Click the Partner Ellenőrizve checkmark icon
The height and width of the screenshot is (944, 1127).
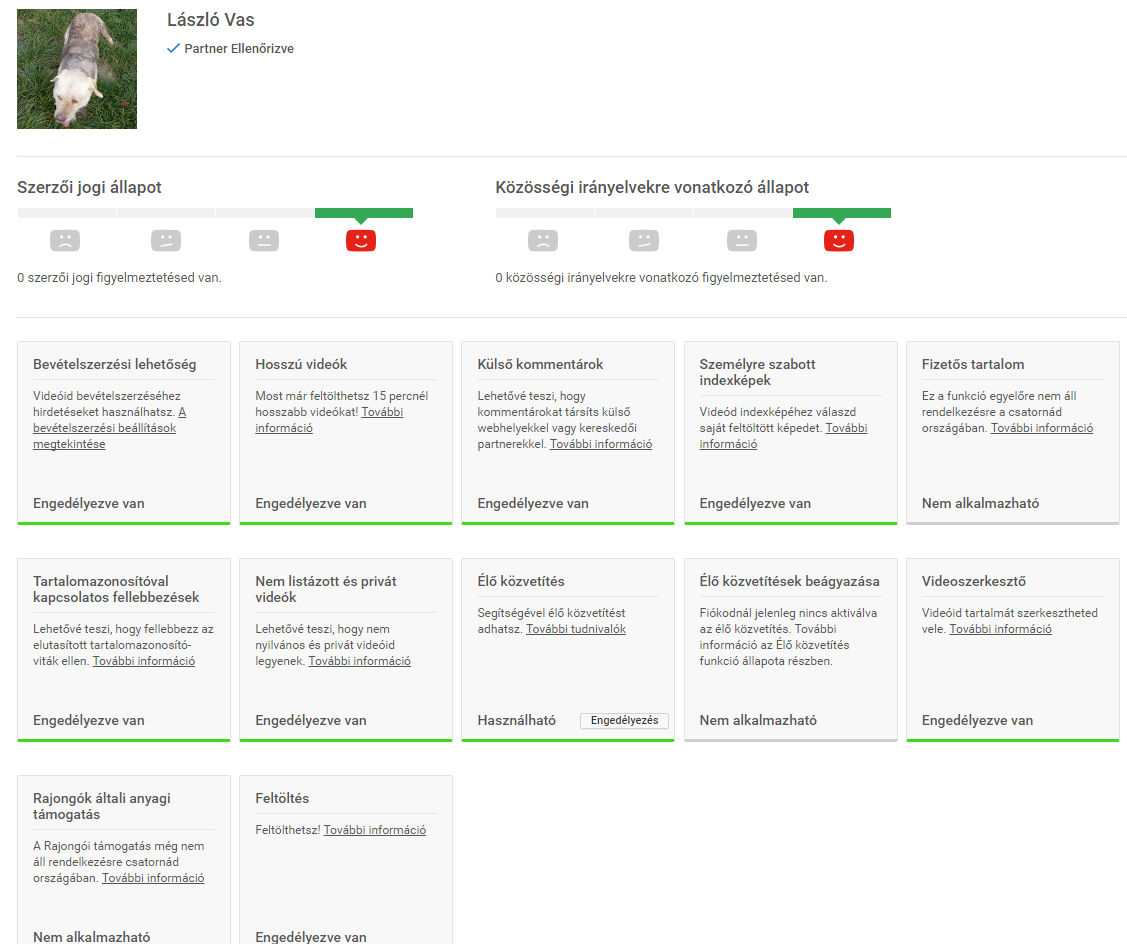173,48
